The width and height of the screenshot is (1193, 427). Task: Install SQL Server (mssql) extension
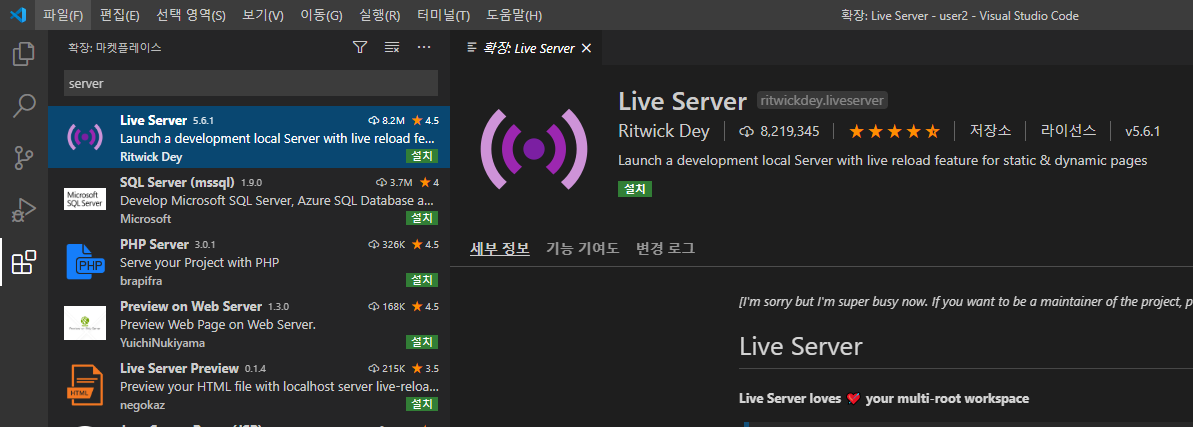(422, 218)
